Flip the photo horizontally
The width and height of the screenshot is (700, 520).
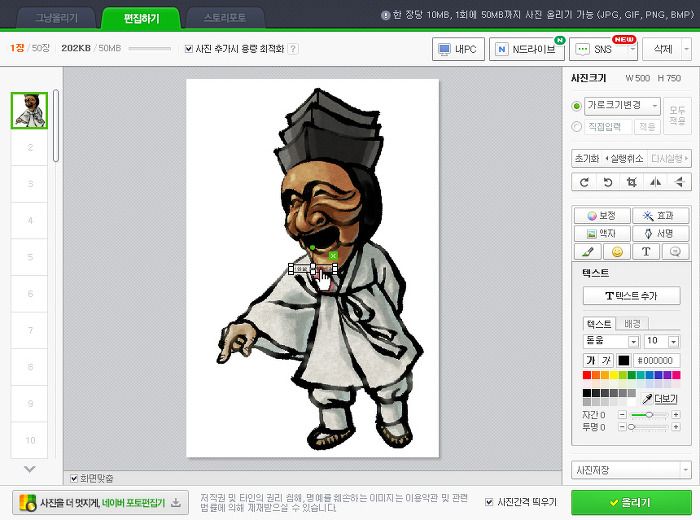(x=655, y=182)
